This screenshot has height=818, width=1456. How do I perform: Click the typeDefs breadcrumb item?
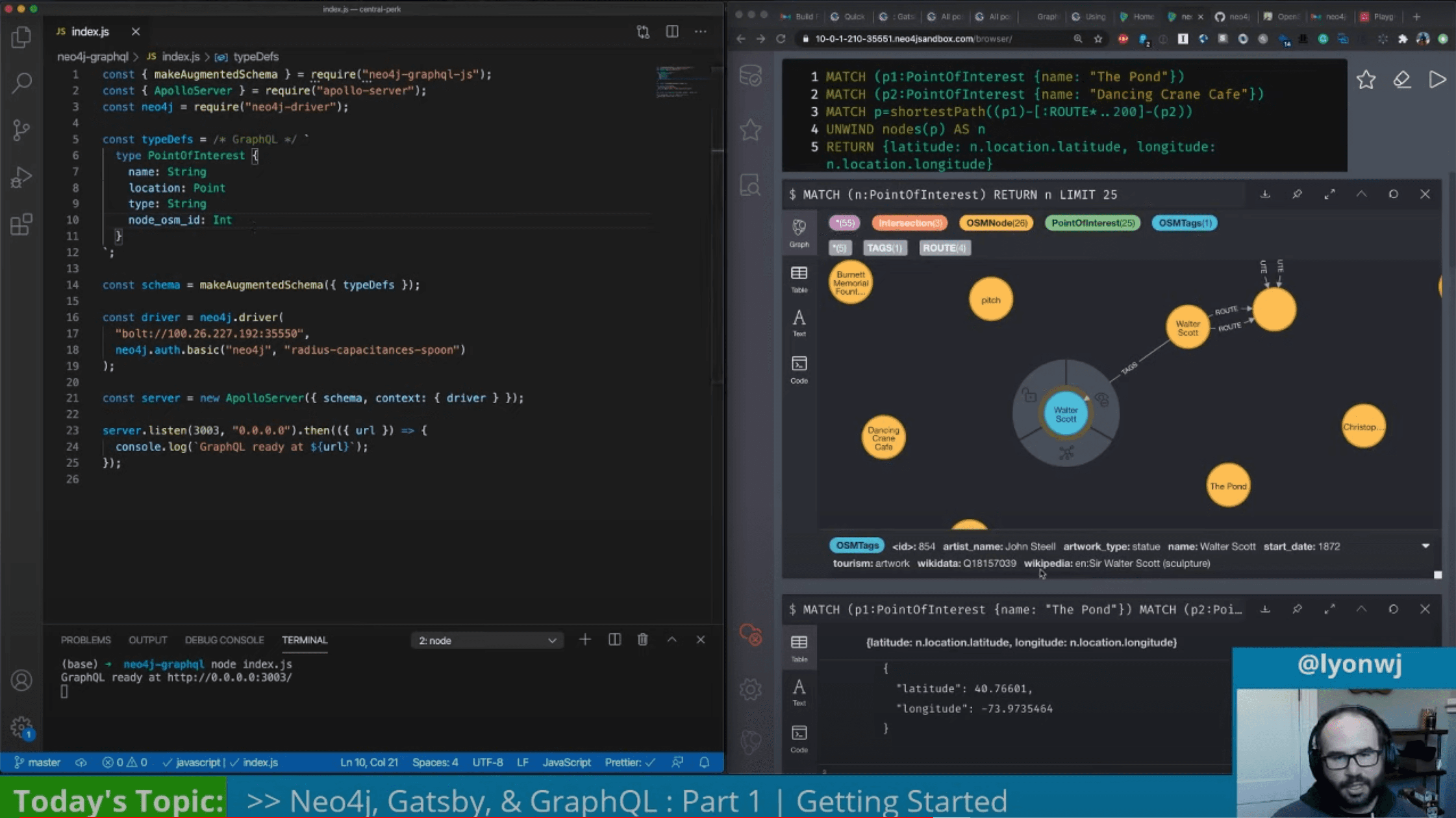(x=256, y=57)
